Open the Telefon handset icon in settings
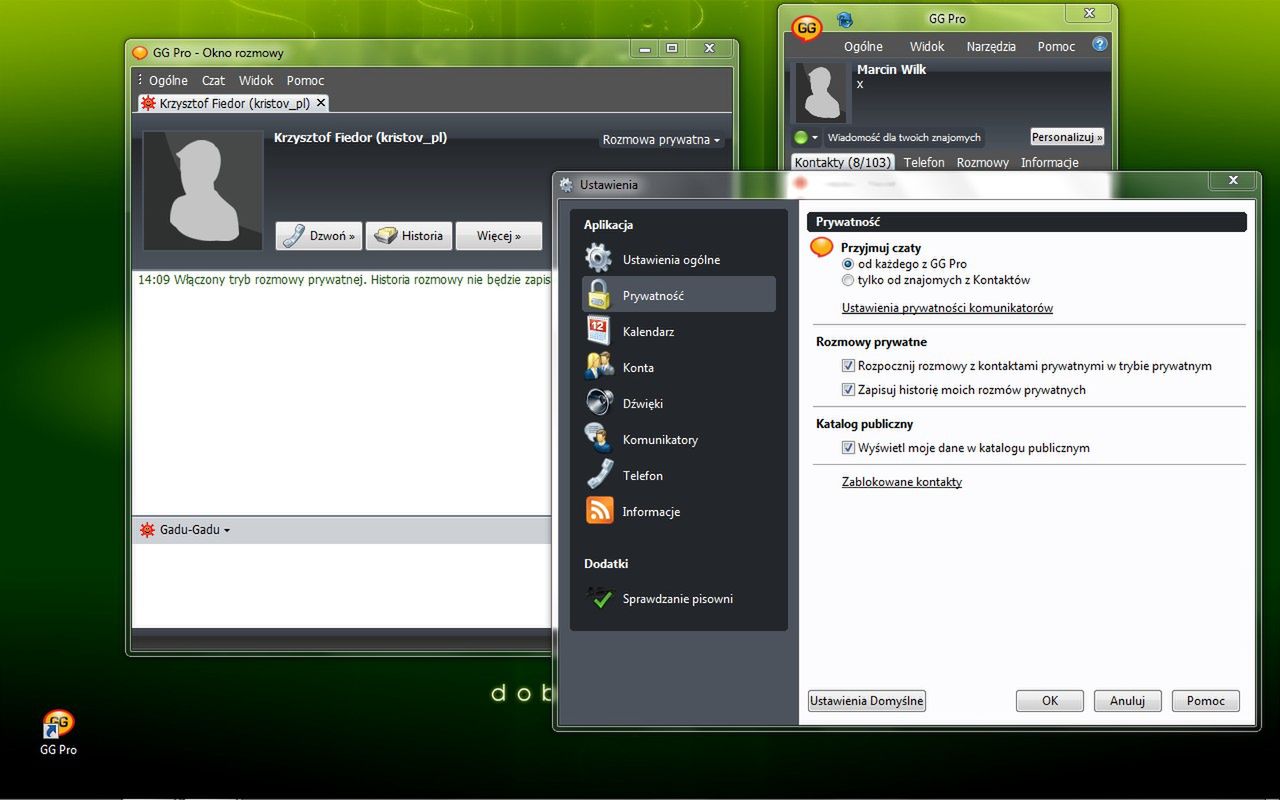This screenshot has height=800, width=1280. (x=599, y=475)
